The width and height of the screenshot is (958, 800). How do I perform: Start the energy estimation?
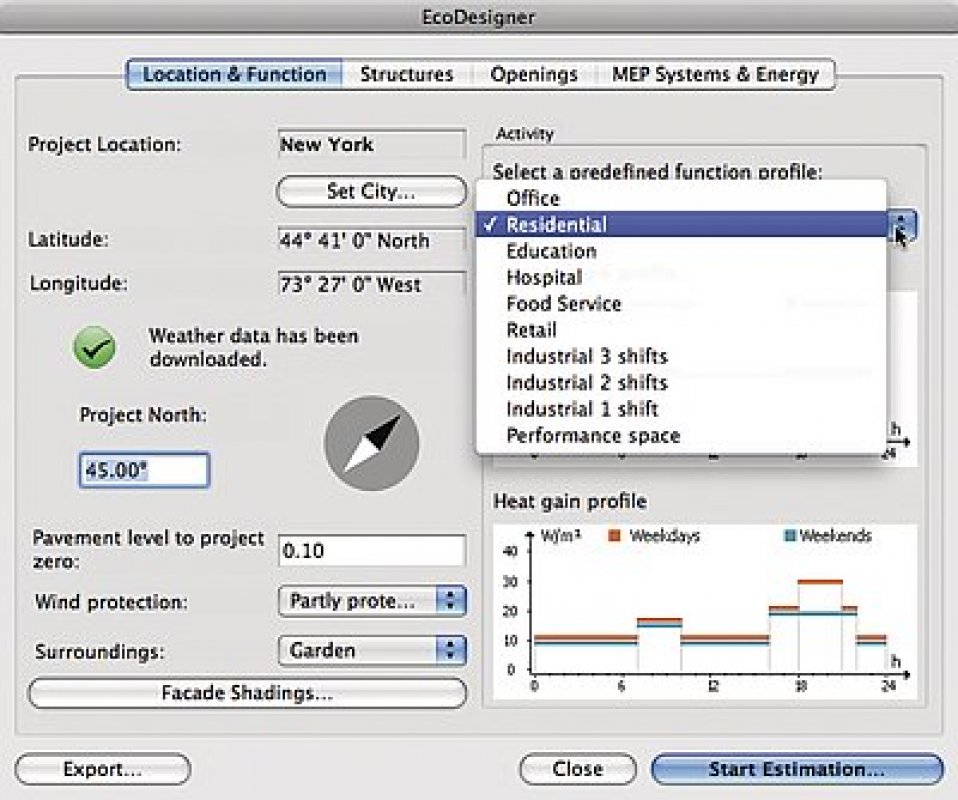797,769
